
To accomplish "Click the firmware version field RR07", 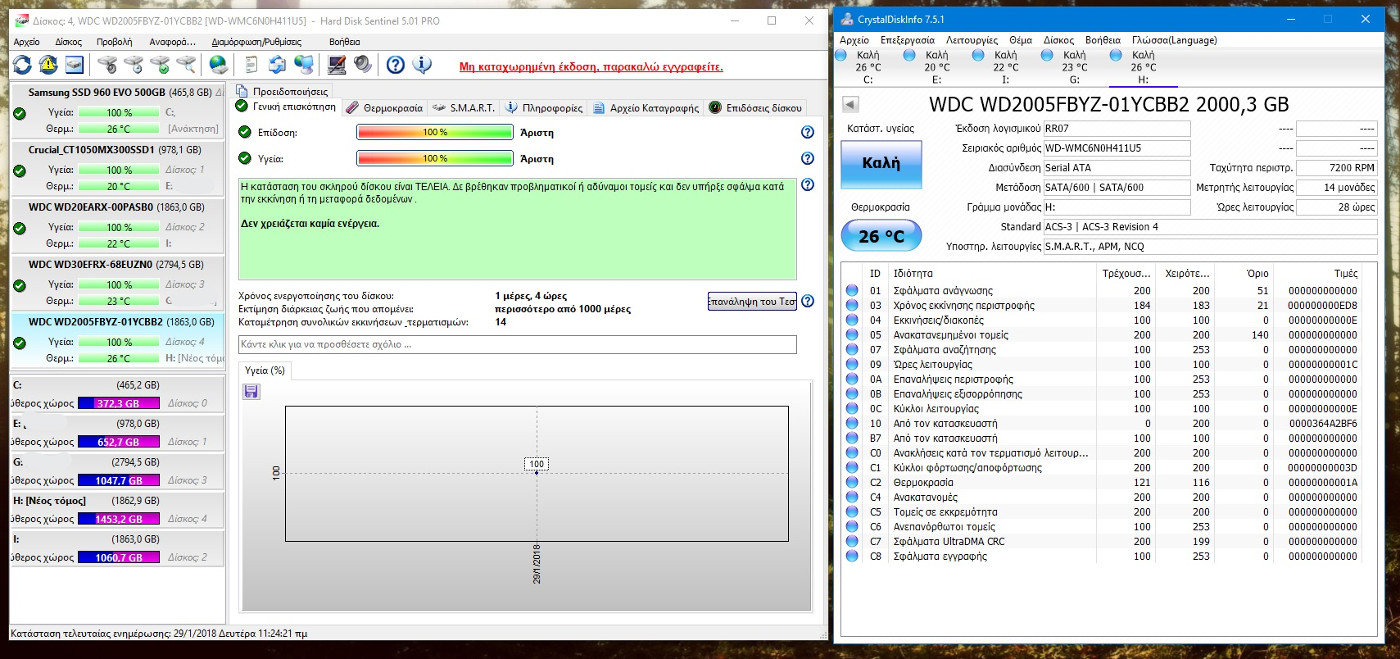I will (1117, 129).
